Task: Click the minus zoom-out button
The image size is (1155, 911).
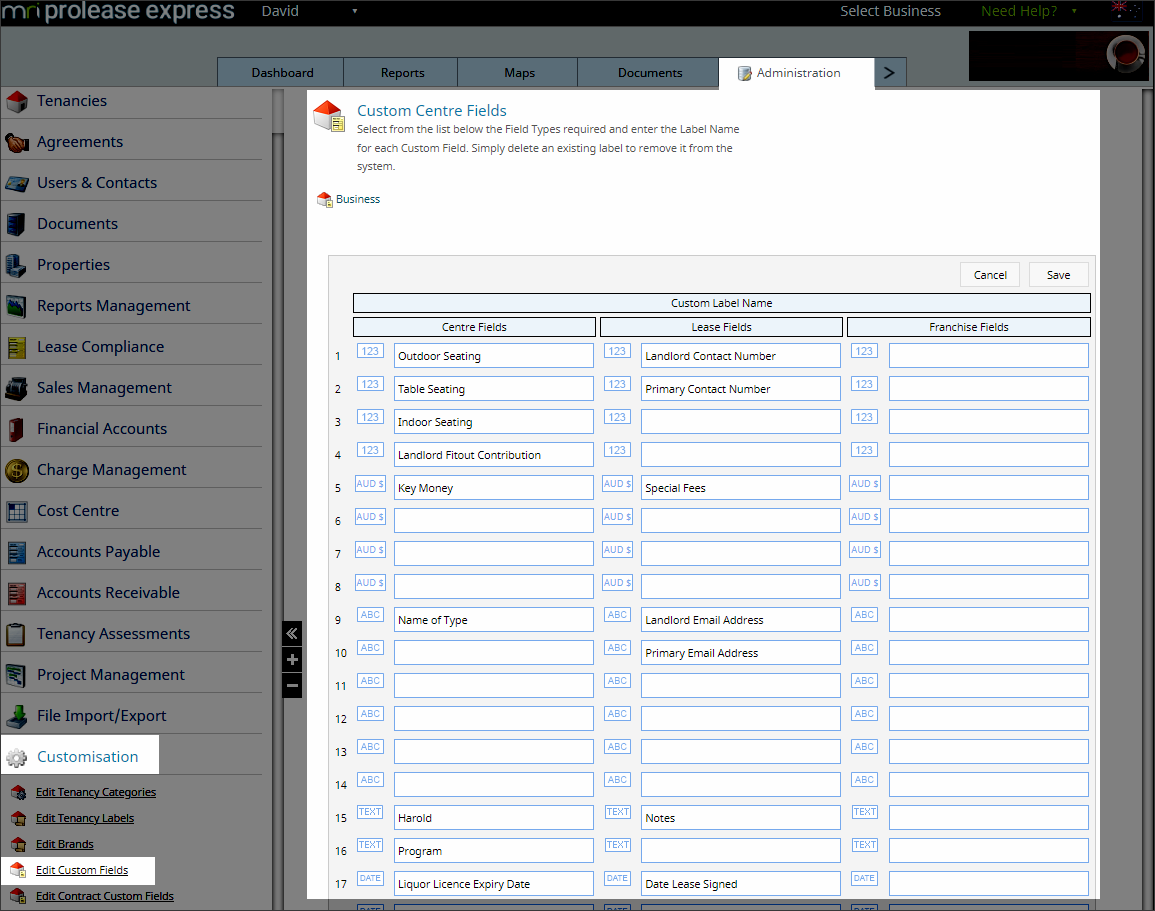Action: point(292,686)
